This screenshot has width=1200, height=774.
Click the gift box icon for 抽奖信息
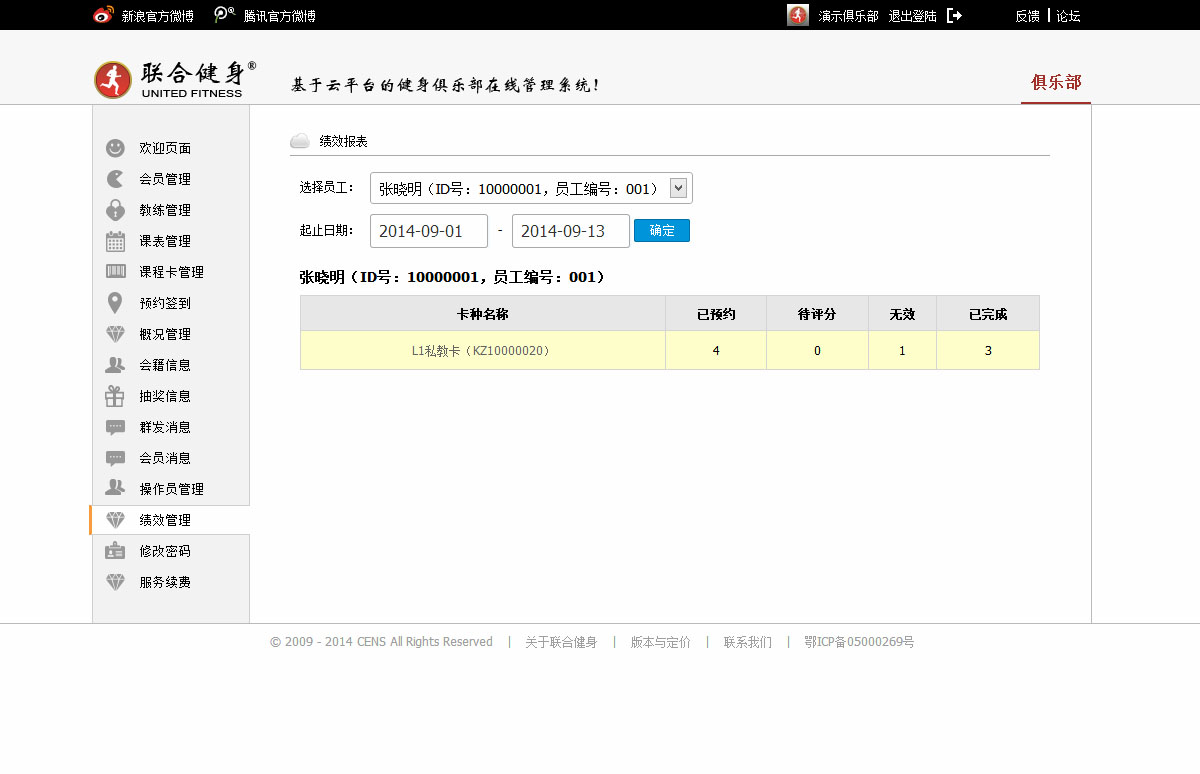click(115, 396)
